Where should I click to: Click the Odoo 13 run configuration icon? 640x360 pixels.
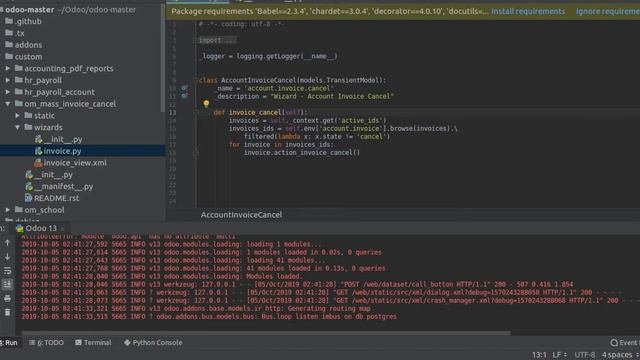tap(20, 228)
